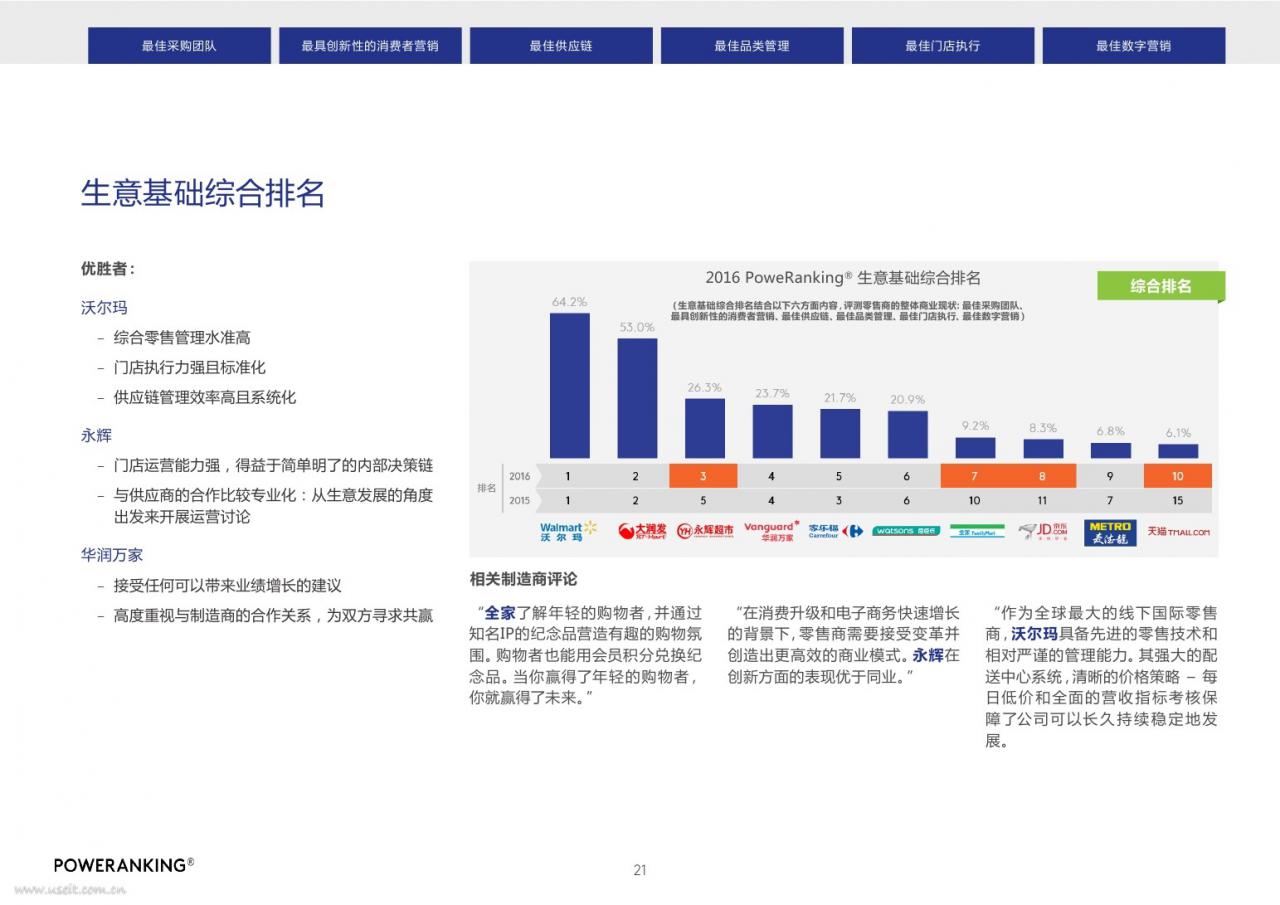Click the 优胜者 label
1280x905 pixels.
107,269
